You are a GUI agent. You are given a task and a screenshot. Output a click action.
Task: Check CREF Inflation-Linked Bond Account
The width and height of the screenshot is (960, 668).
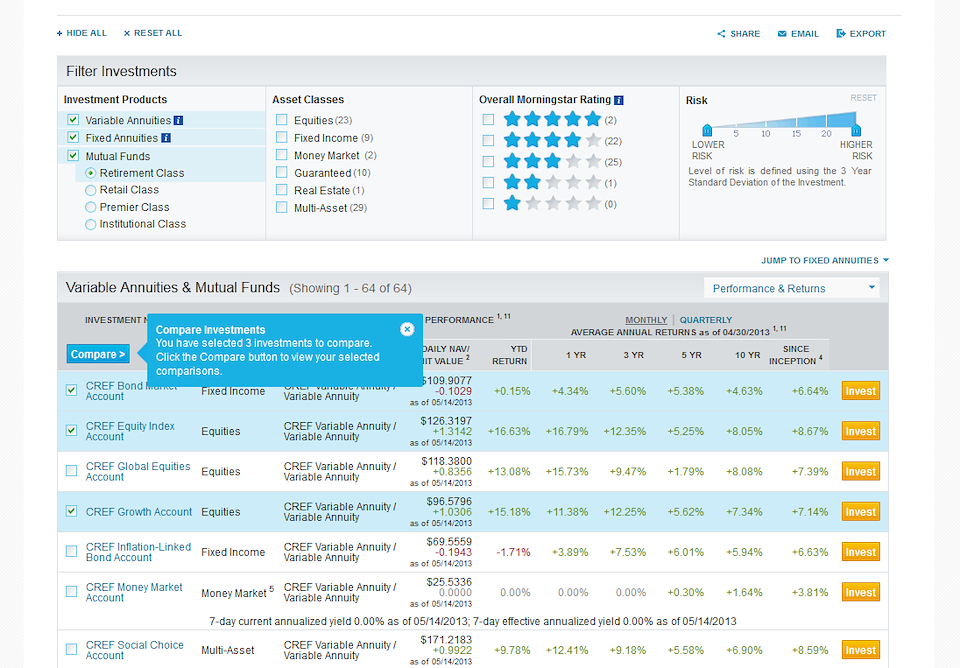click(x=72, y=552)
